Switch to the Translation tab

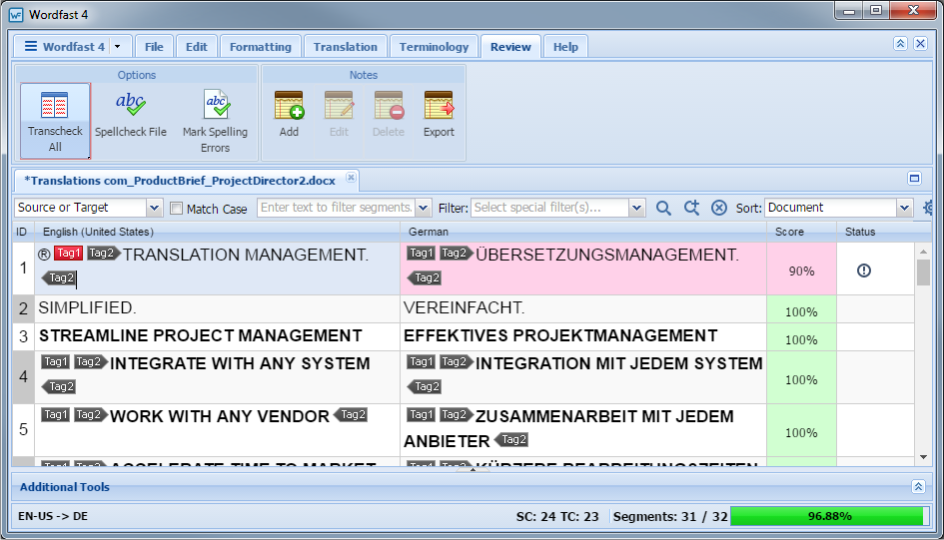pyautogui.click(x=345, y=46)
